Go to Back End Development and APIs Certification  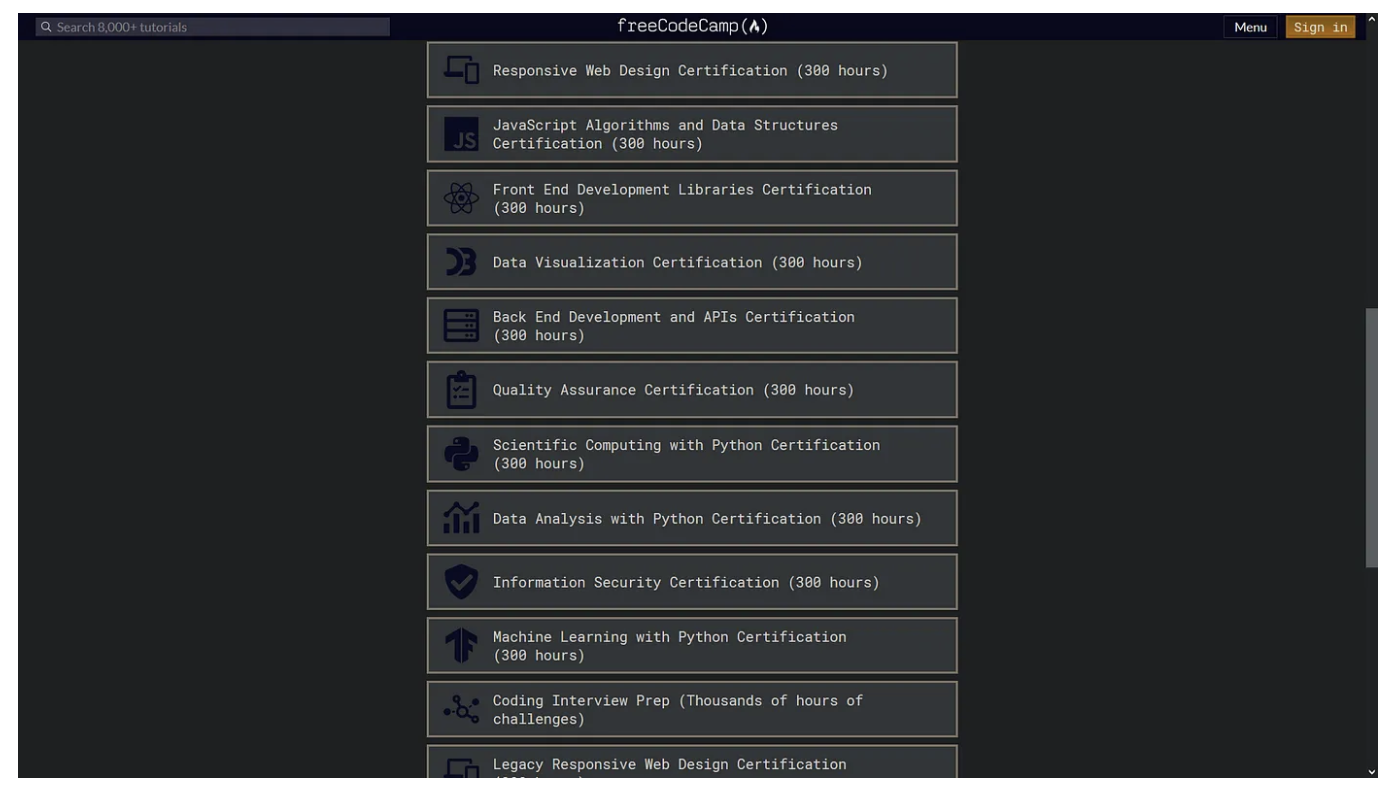click(x=692, y=326)
